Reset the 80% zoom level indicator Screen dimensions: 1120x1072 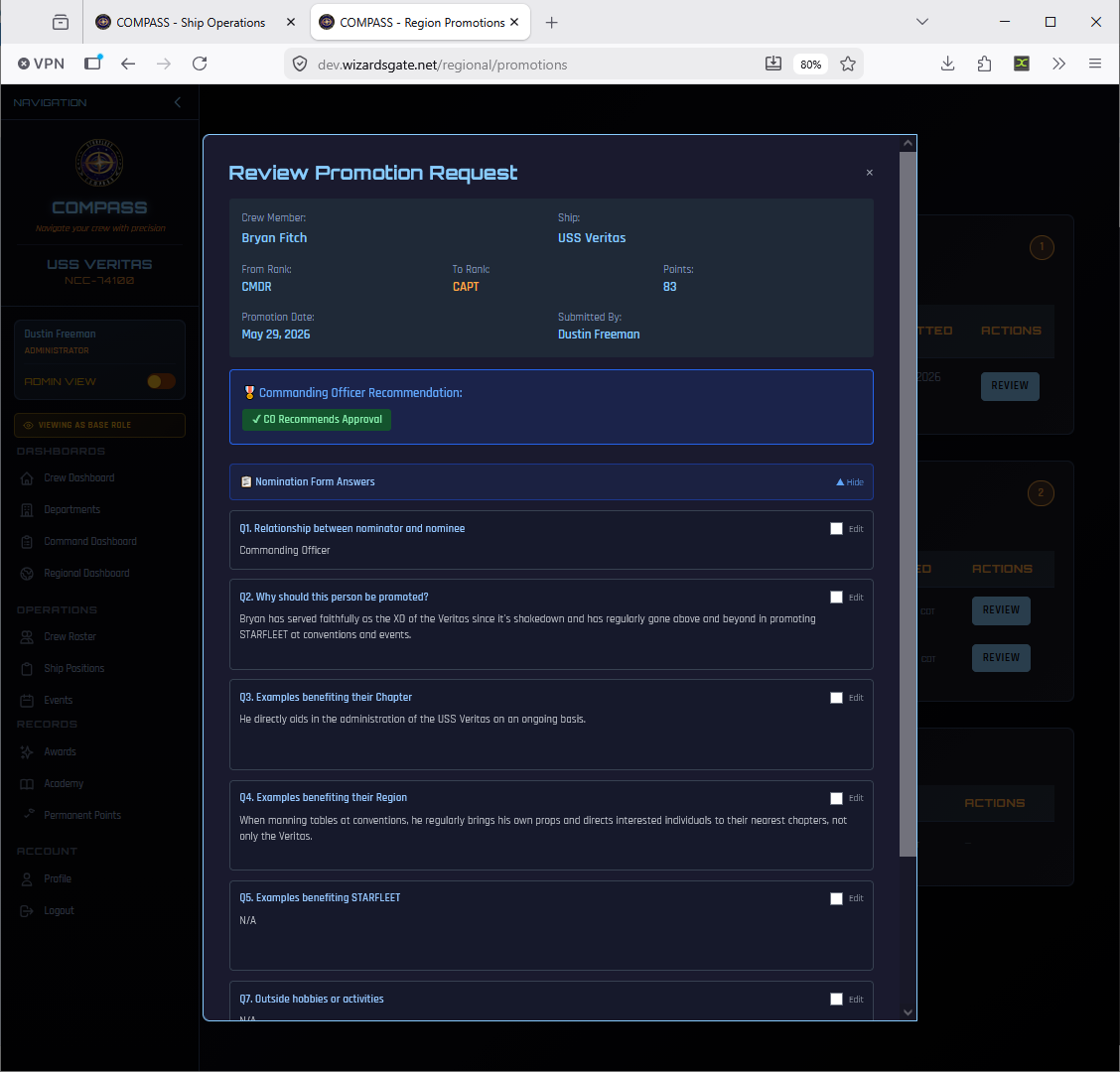pyautogui.click(x=811, y=65)
